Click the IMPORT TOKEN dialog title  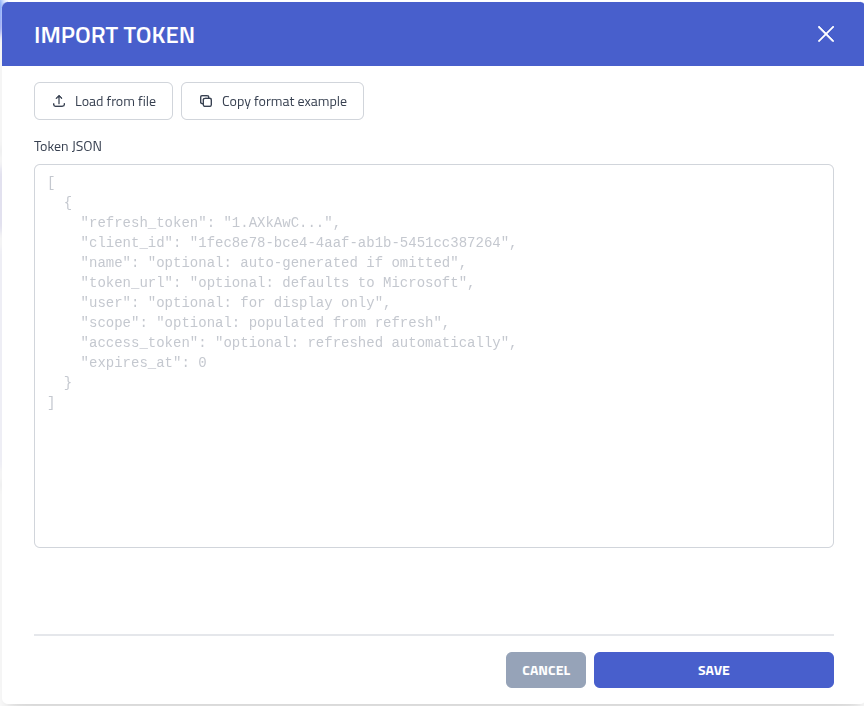point(114,34)
